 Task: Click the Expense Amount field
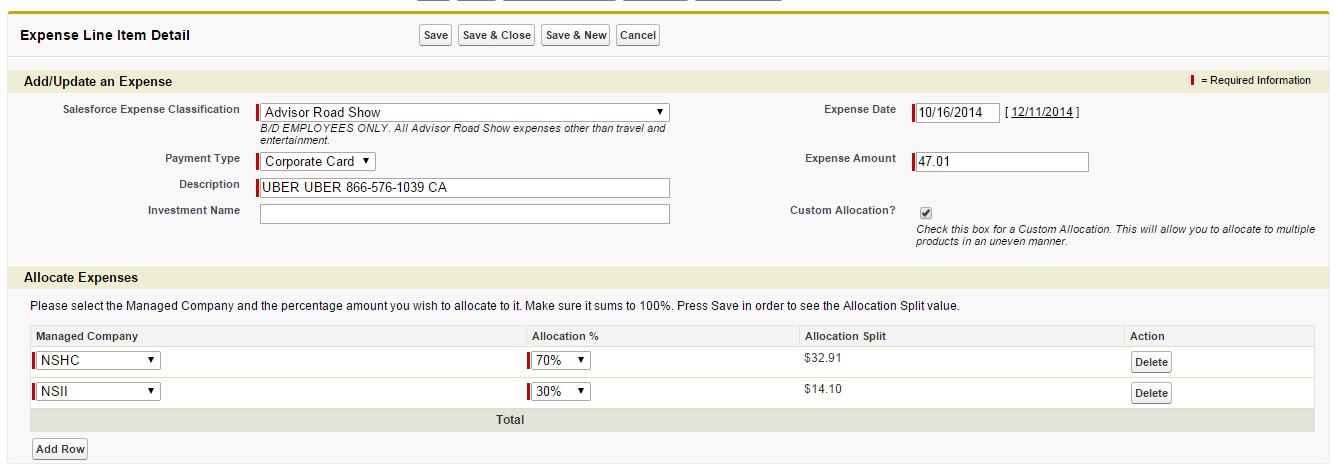point(1002,162)
